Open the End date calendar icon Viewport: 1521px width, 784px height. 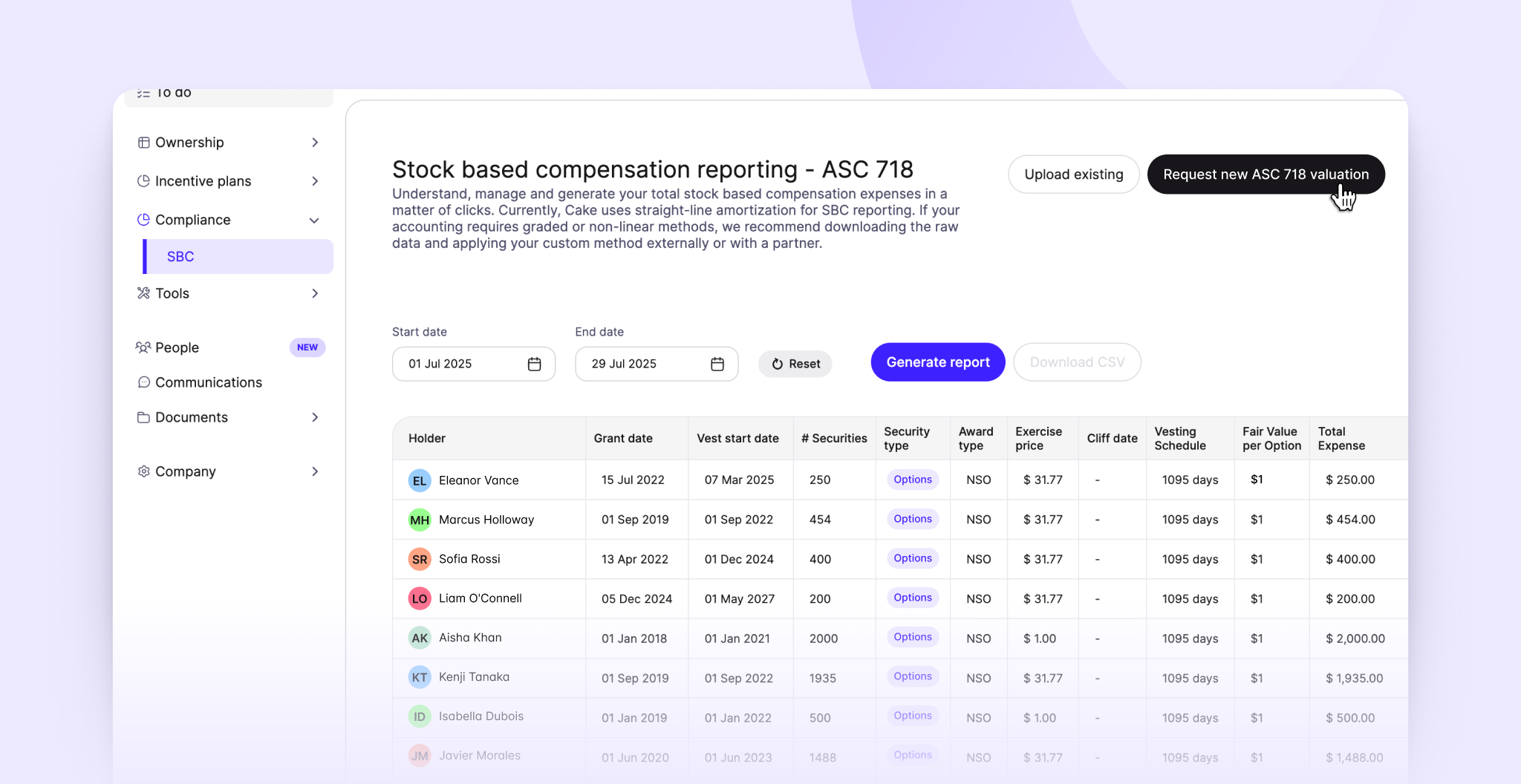click(717, 364)
